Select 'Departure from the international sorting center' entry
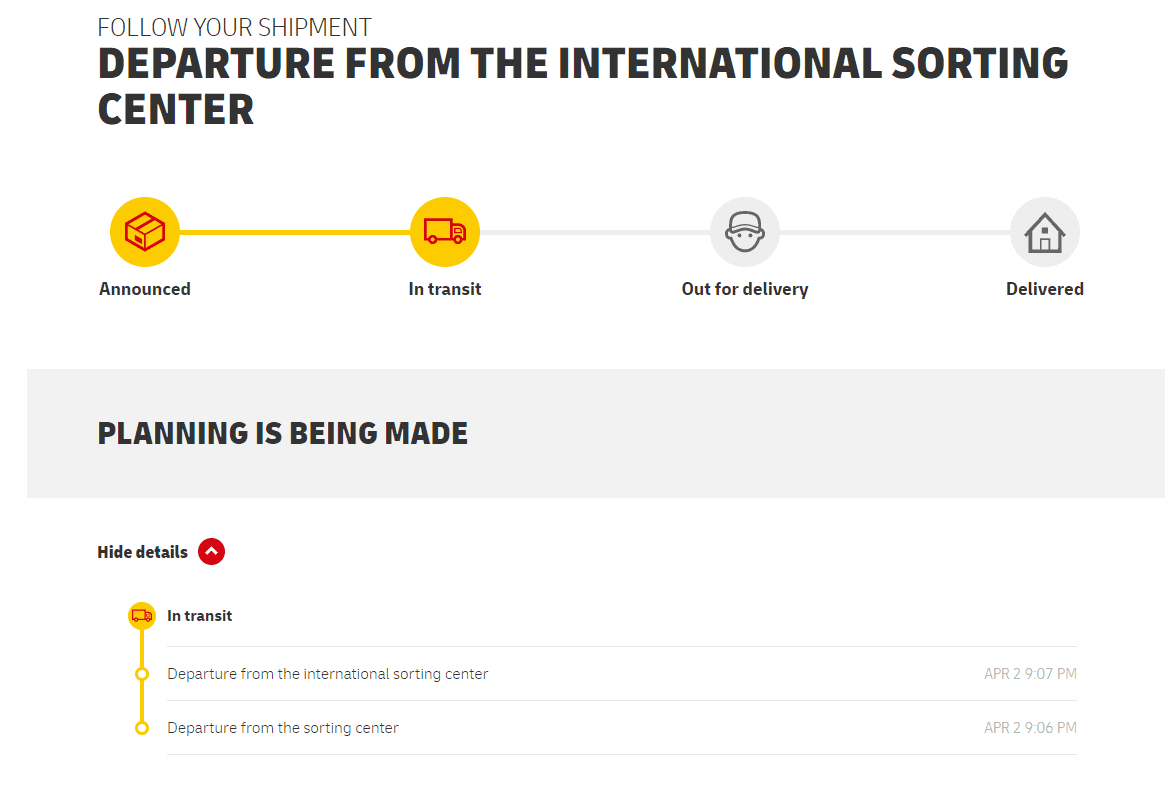 328,674
